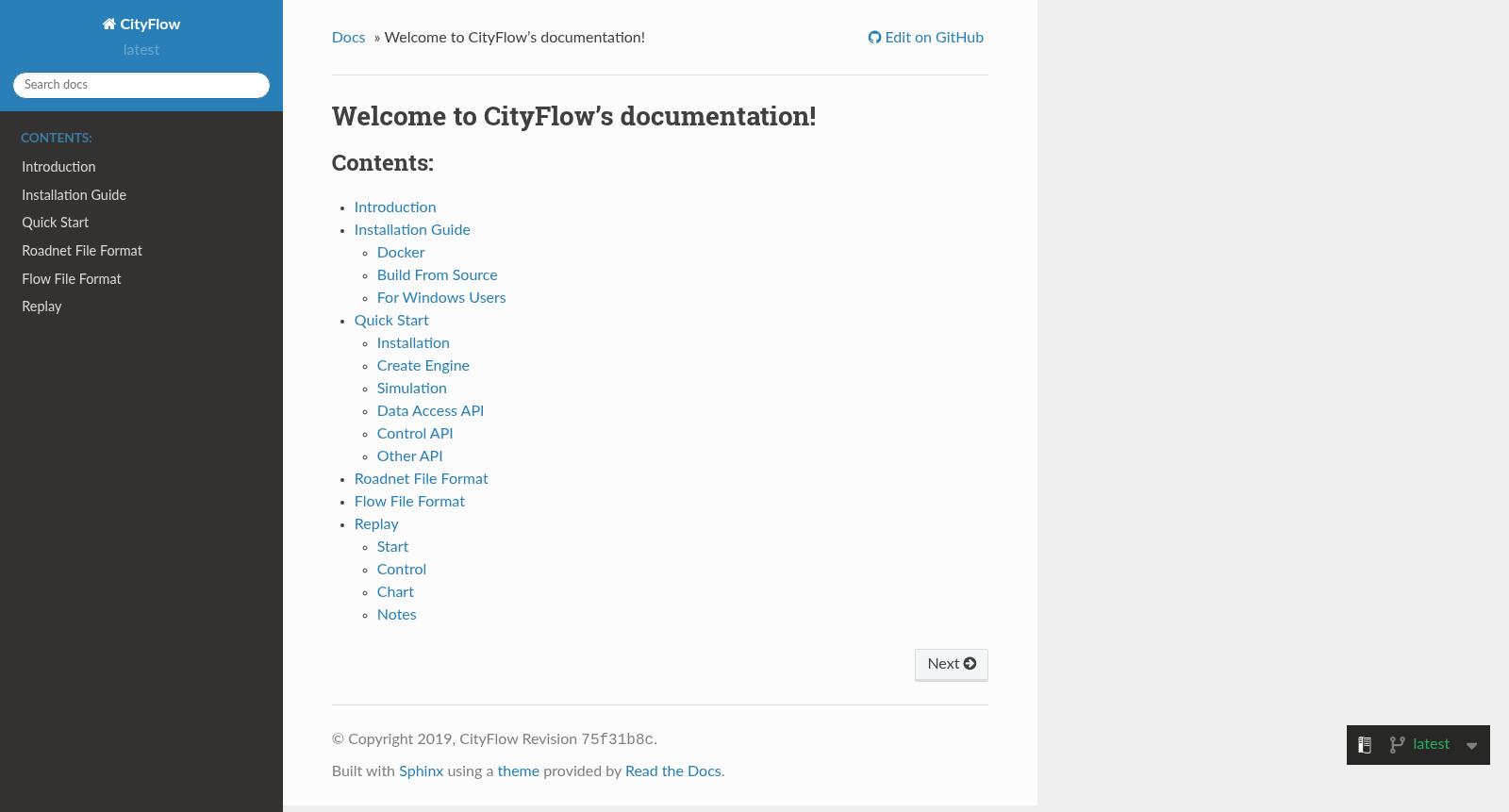Go to the Start subsection link
The image size is (1509, 812).
click(x=392, y=547)
